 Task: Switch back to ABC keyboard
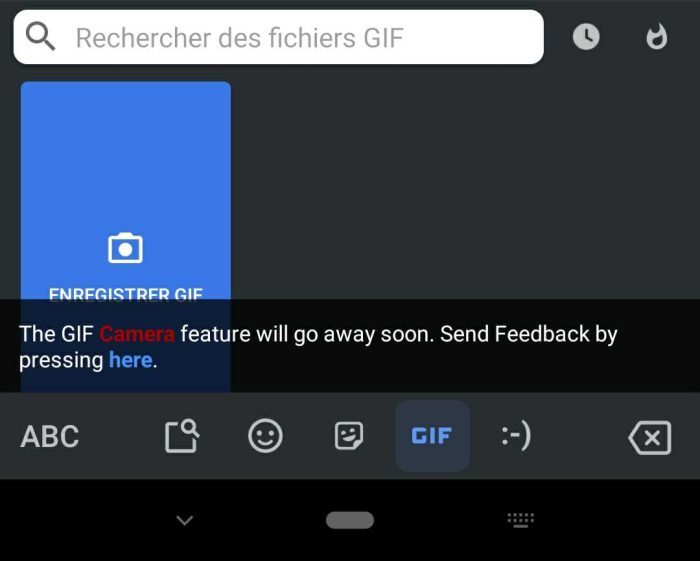coord(50,436)
